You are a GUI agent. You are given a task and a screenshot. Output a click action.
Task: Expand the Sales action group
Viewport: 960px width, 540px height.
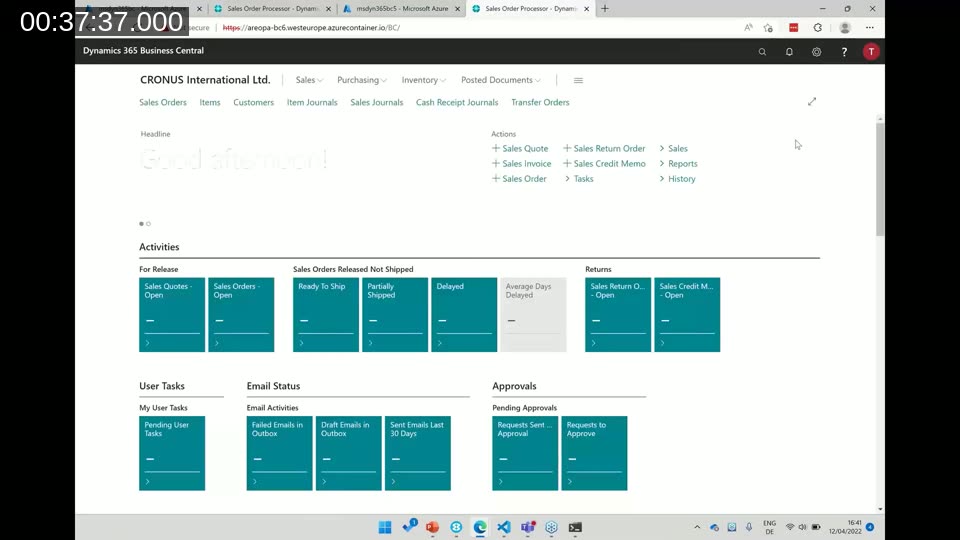[673, 148]
